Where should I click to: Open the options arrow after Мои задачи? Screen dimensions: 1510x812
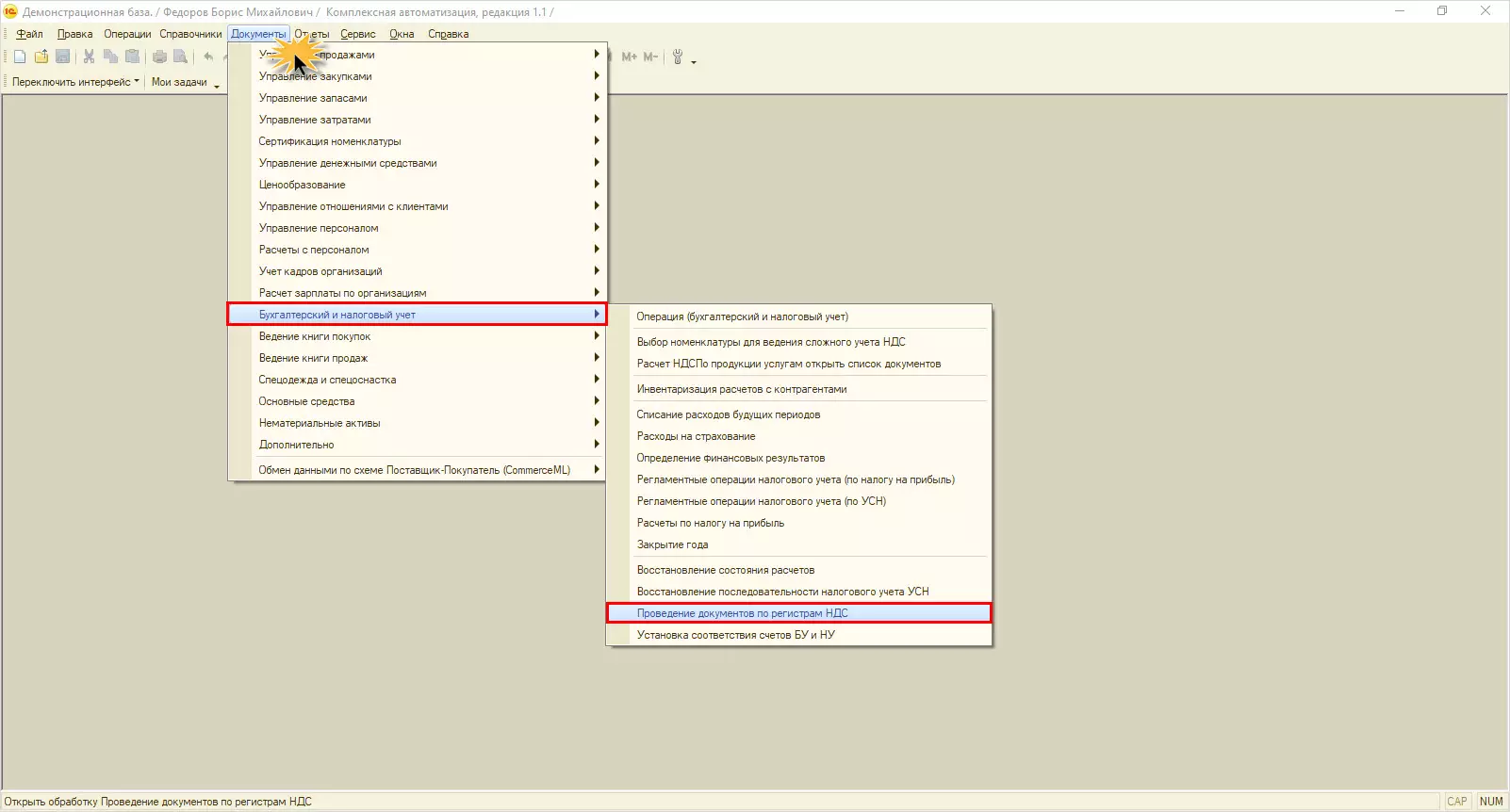click(217, 86)
